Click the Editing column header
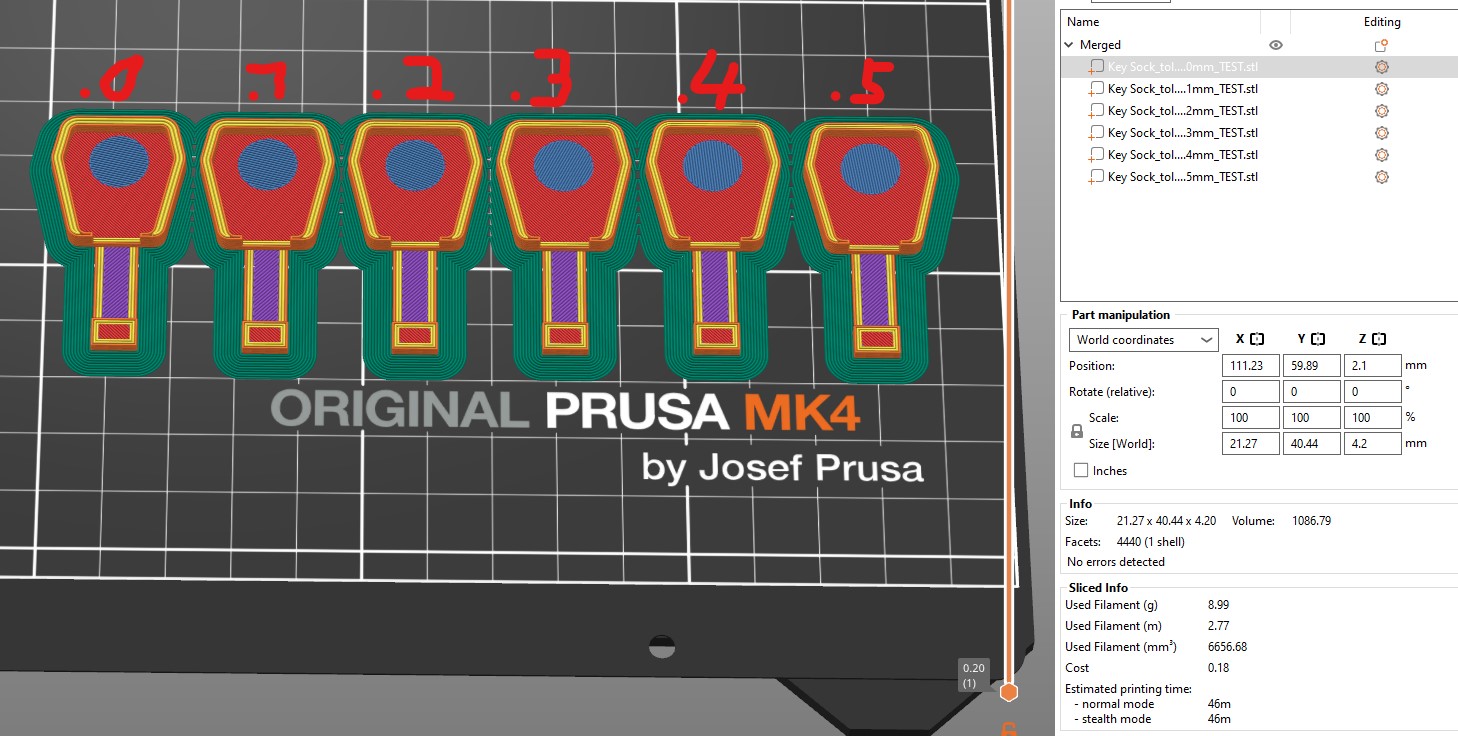 pyautogui.click(x=1382, y=22)
